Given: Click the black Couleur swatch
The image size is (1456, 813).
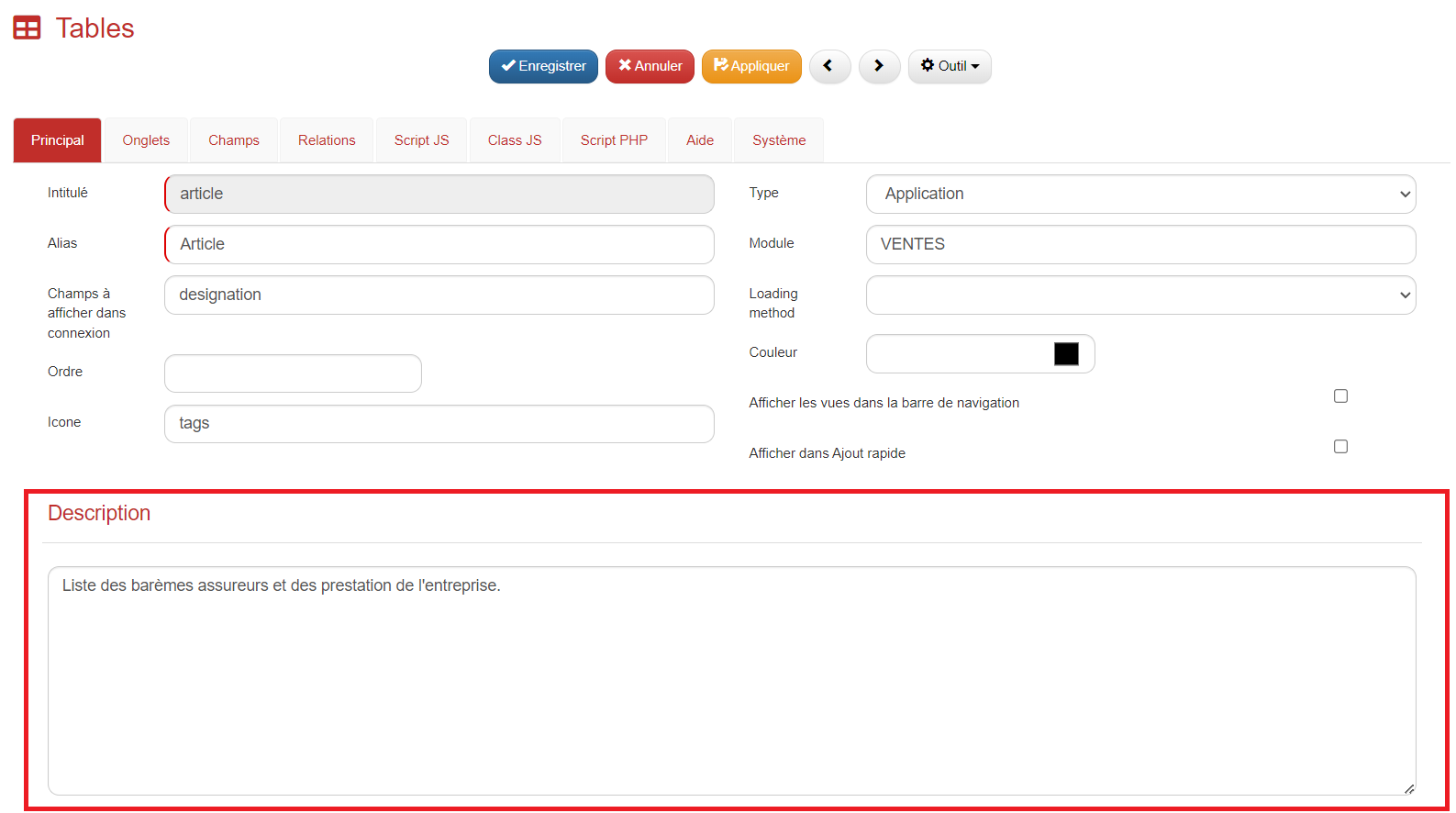Looking at the screenshot, I should [1066, 354].
